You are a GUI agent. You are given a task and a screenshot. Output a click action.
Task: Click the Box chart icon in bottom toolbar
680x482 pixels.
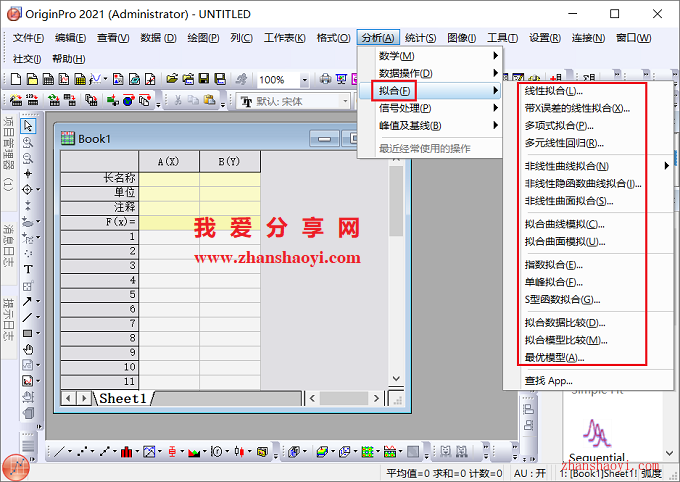(172, 452)
